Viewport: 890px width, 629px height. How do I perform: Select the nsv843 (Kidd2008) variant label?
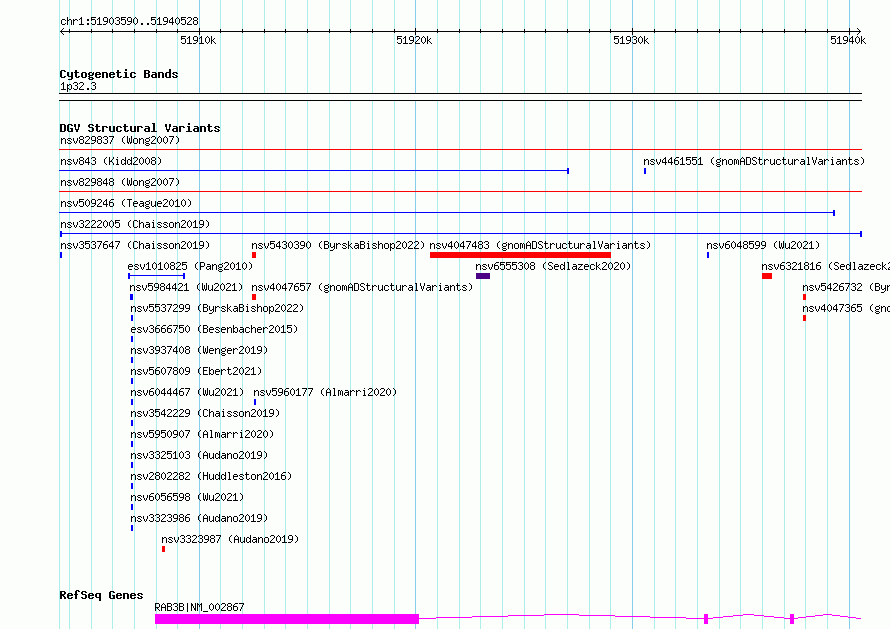pos(111,161)
